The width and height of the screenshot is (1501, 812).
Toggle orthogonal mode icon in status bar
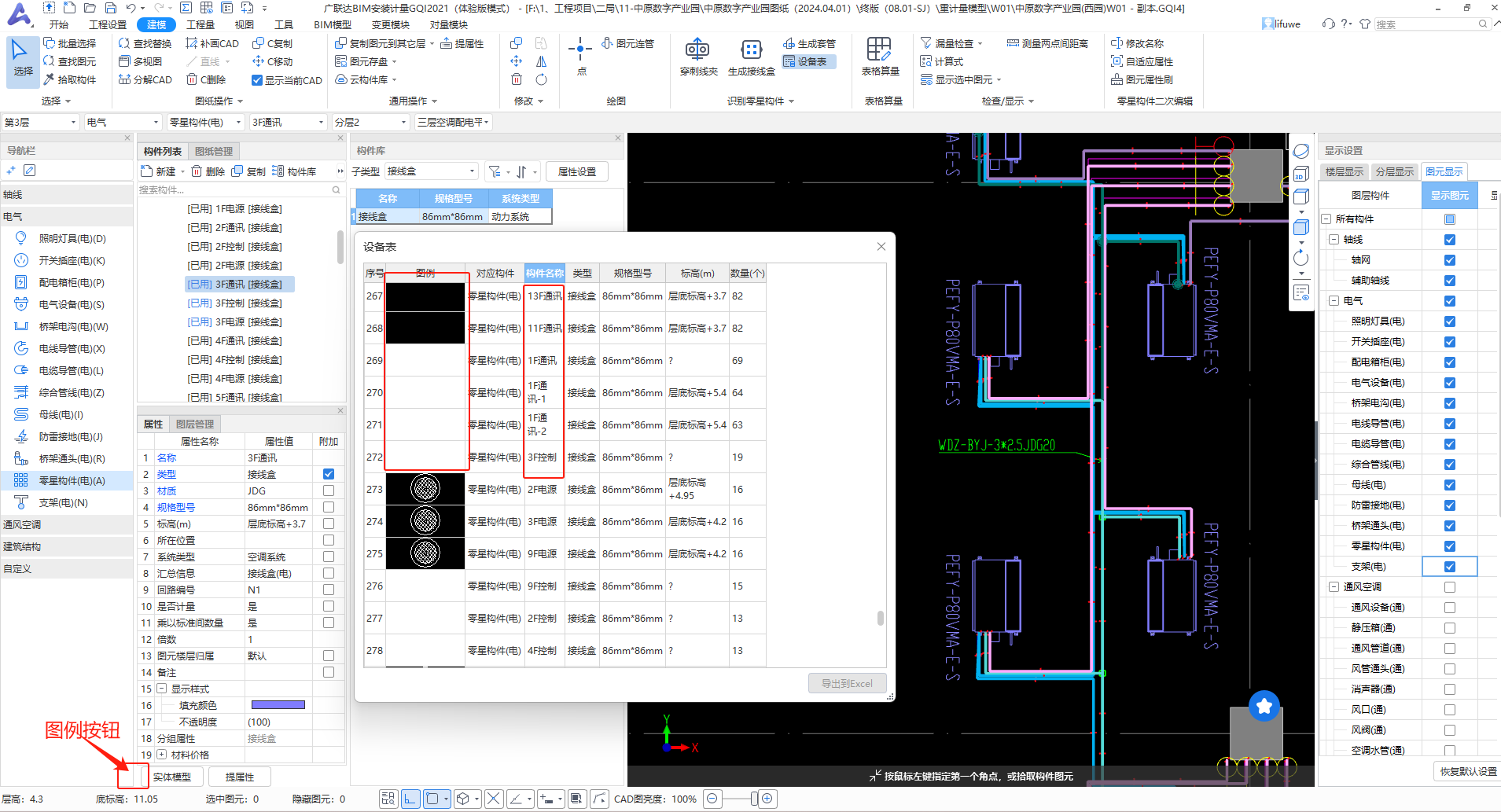[410, 799]
